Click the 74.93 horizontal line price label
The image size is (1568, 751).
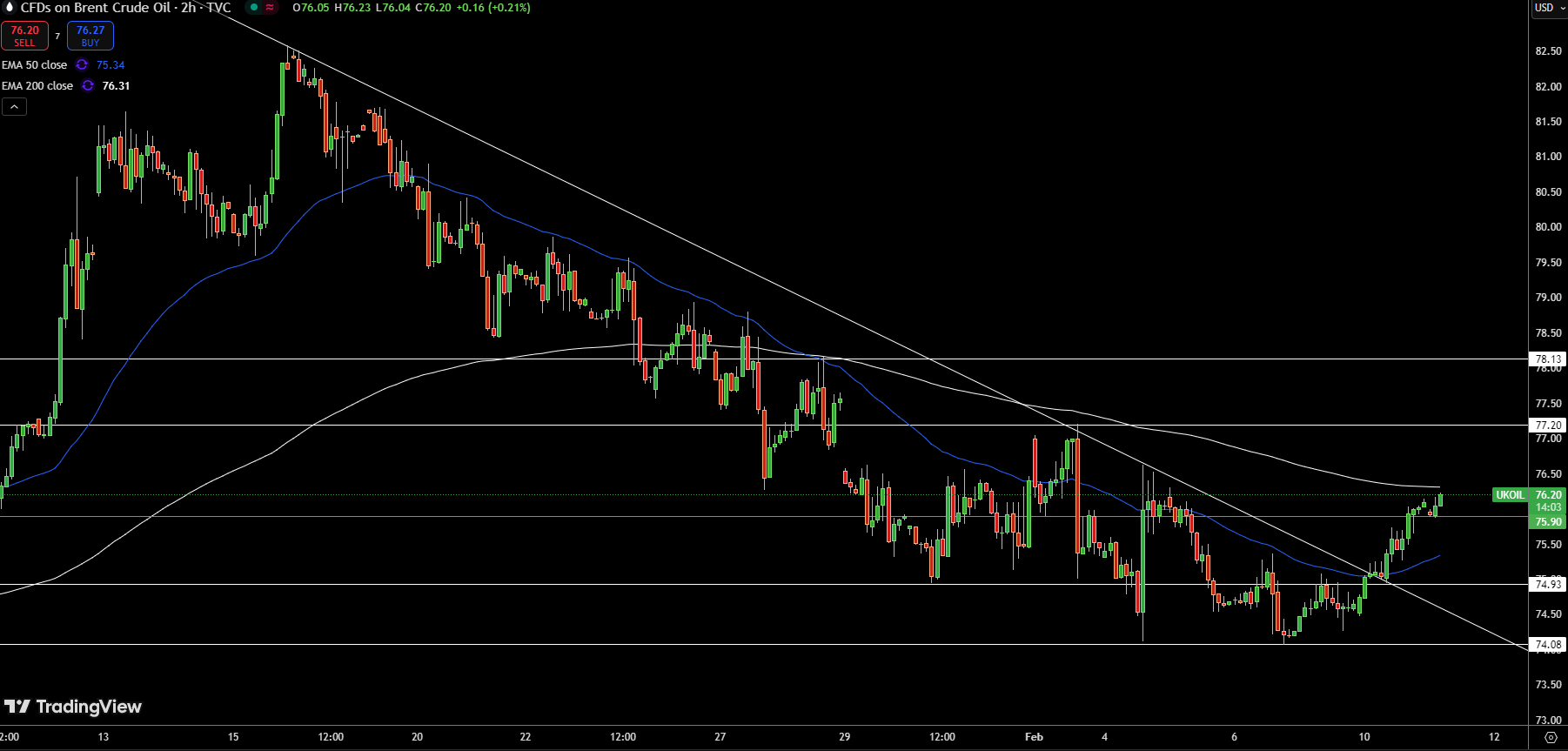(1548, 584)
